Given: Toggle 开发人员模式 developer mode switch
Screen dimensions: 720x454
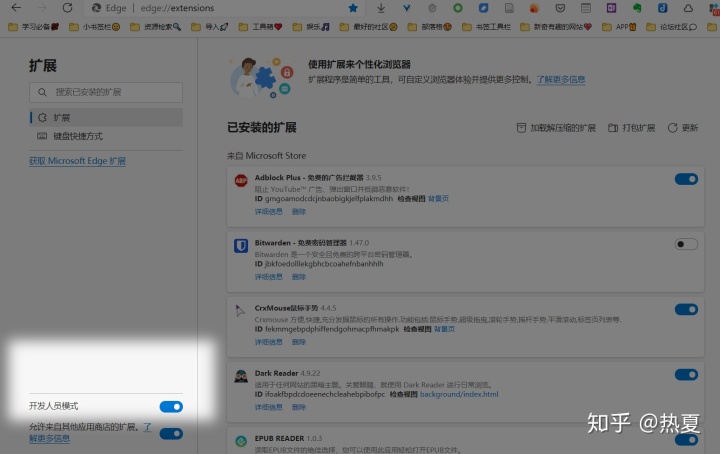Looking at the screenshot, I should 171,407.
